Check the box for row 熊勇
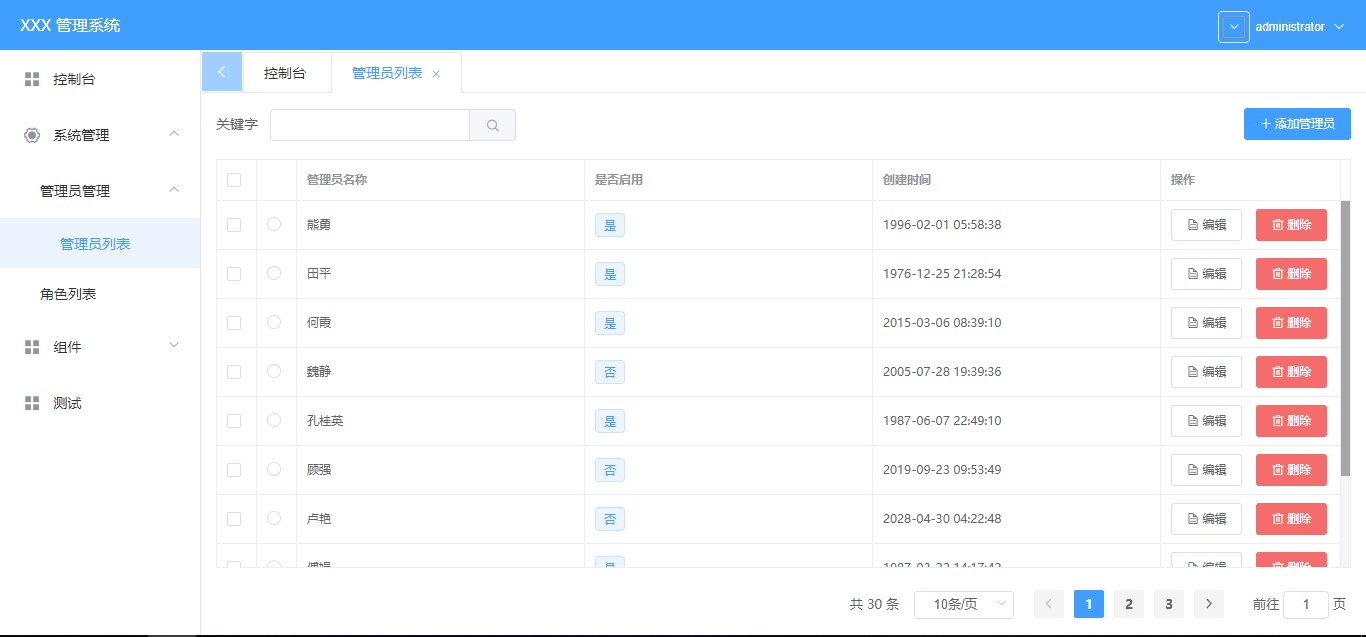Image resolution: width=1366 pixels, height=637 pixels. point(234,225)
